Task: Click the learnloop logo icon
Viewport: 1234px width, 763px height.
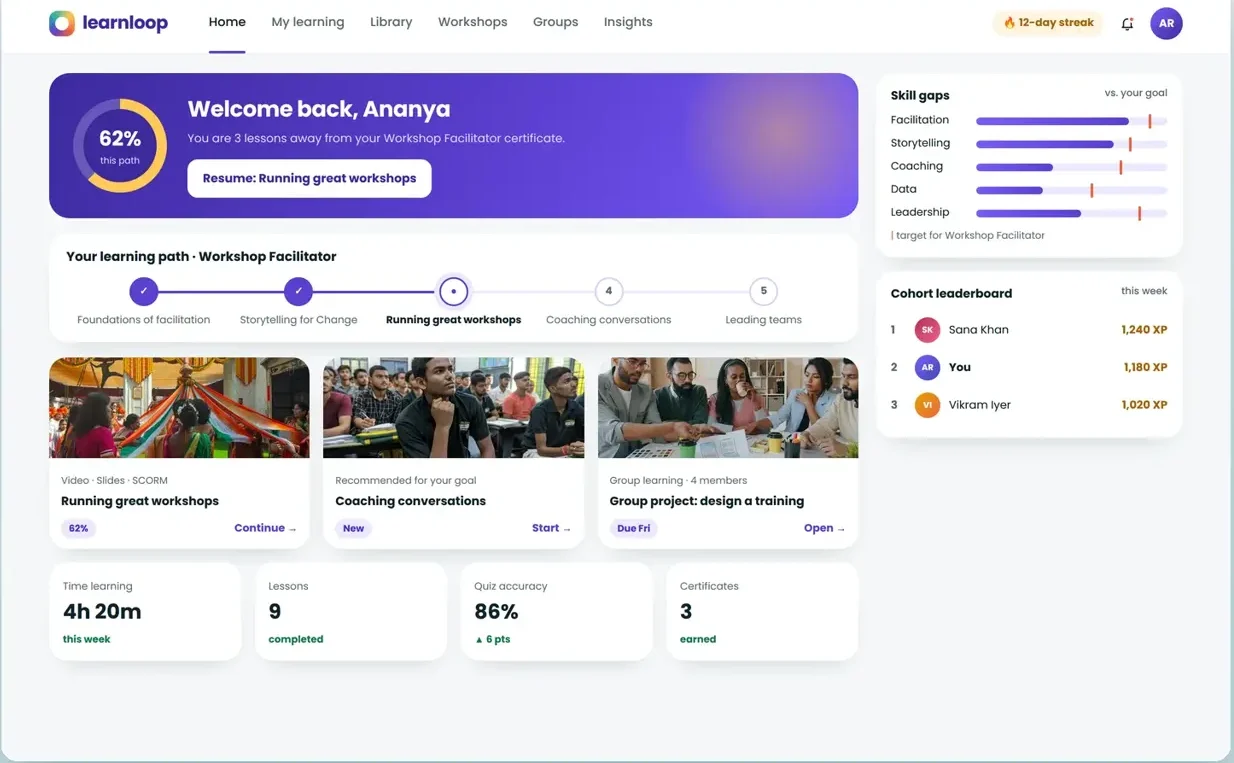Action: point(62,23)
